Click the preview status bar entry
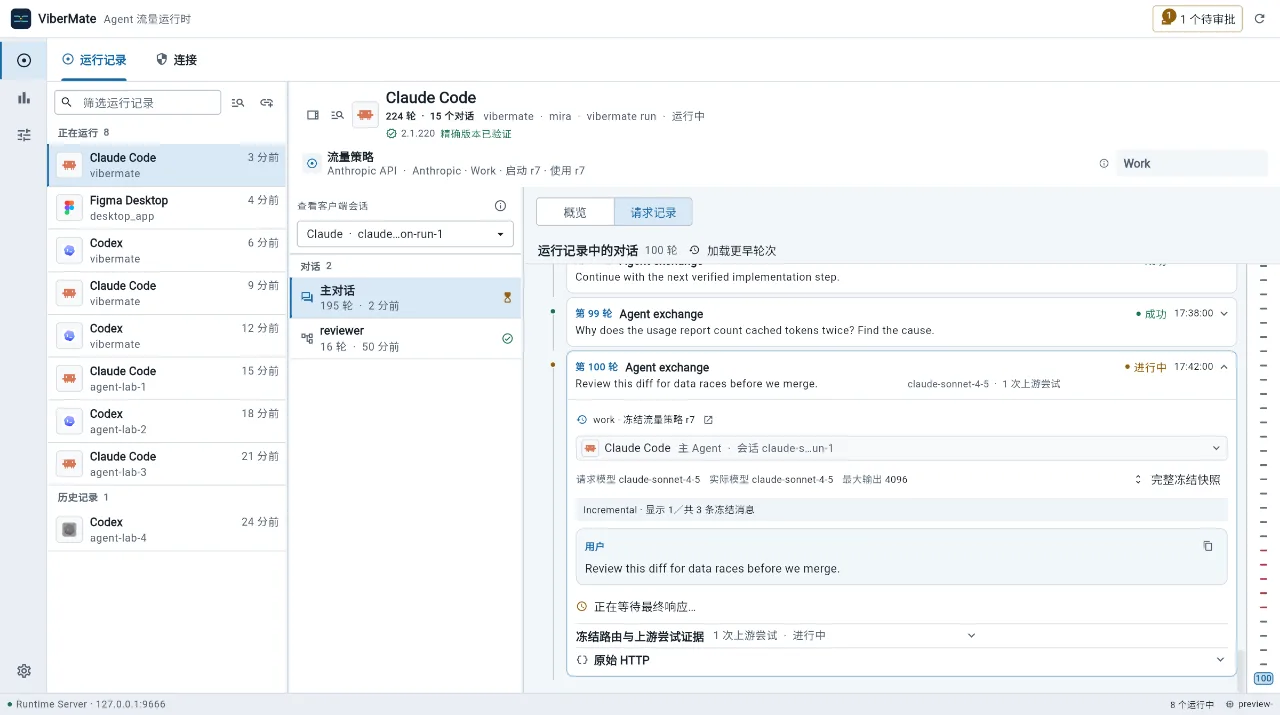 (1250, 704)
